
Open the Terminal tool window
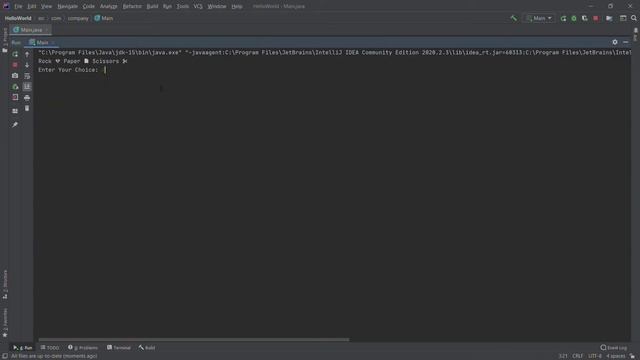click(119, 348)
